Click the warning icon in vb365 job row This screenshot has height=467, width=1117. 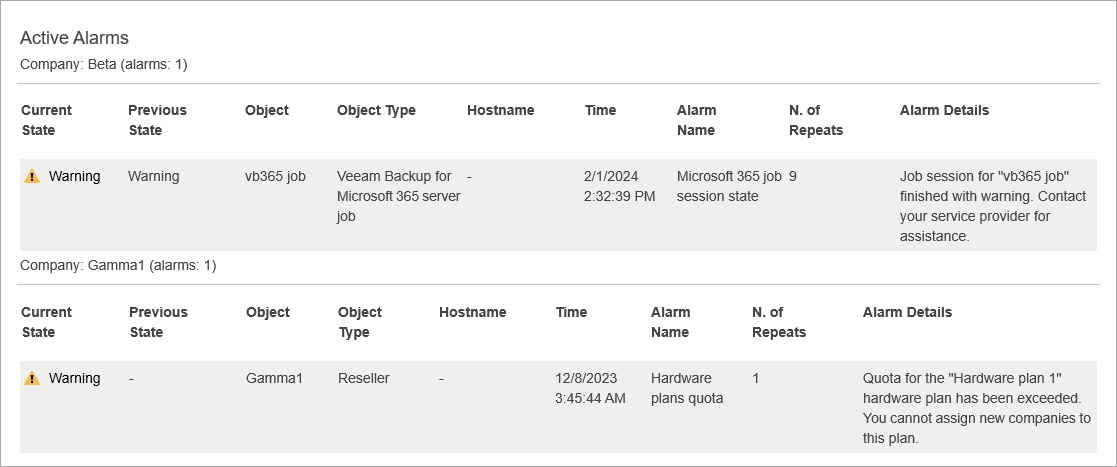click(x=32, y=177)
